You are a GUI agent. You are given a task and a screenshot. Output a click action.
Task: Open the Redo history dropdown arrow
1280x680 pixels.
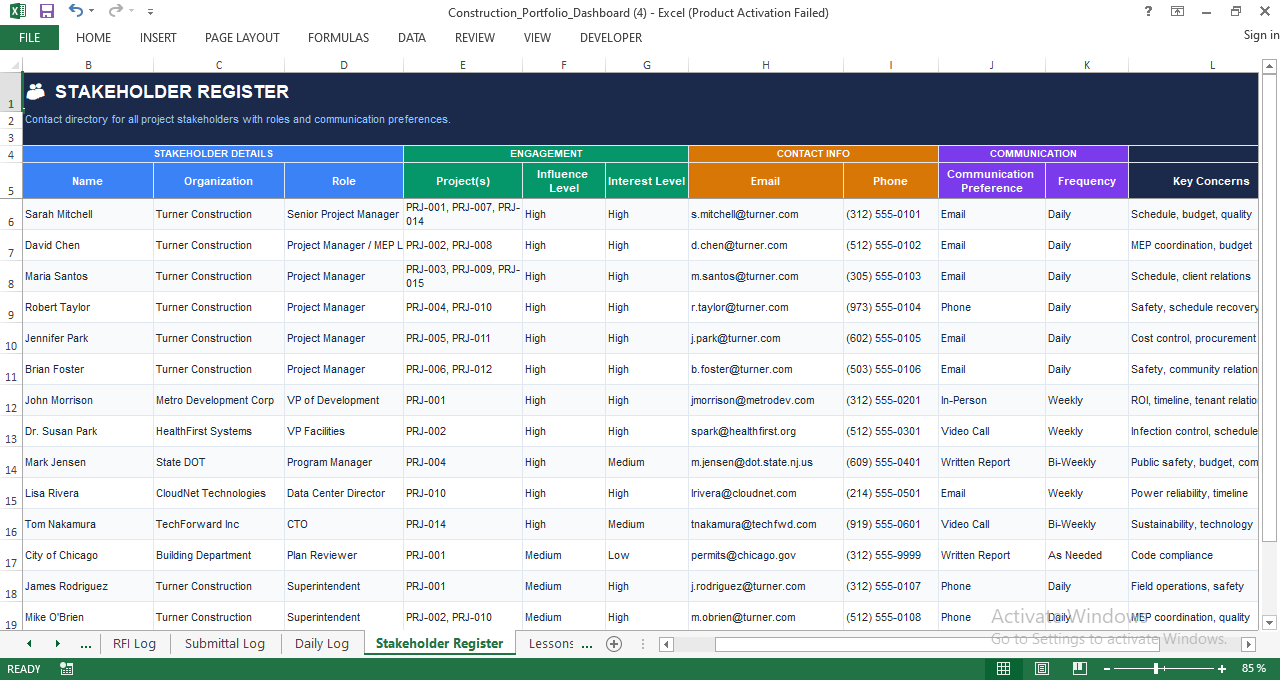click(132, 12)
